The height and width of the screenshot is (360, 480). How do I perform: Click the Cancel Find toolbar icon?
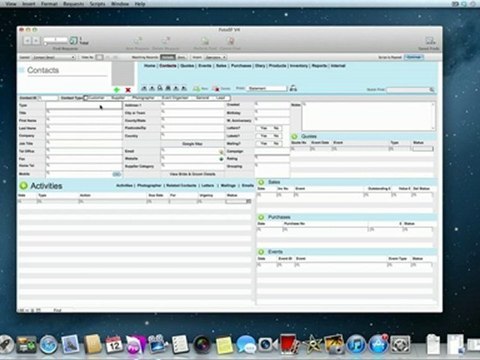pyautogui.click(x=230, y=41)
